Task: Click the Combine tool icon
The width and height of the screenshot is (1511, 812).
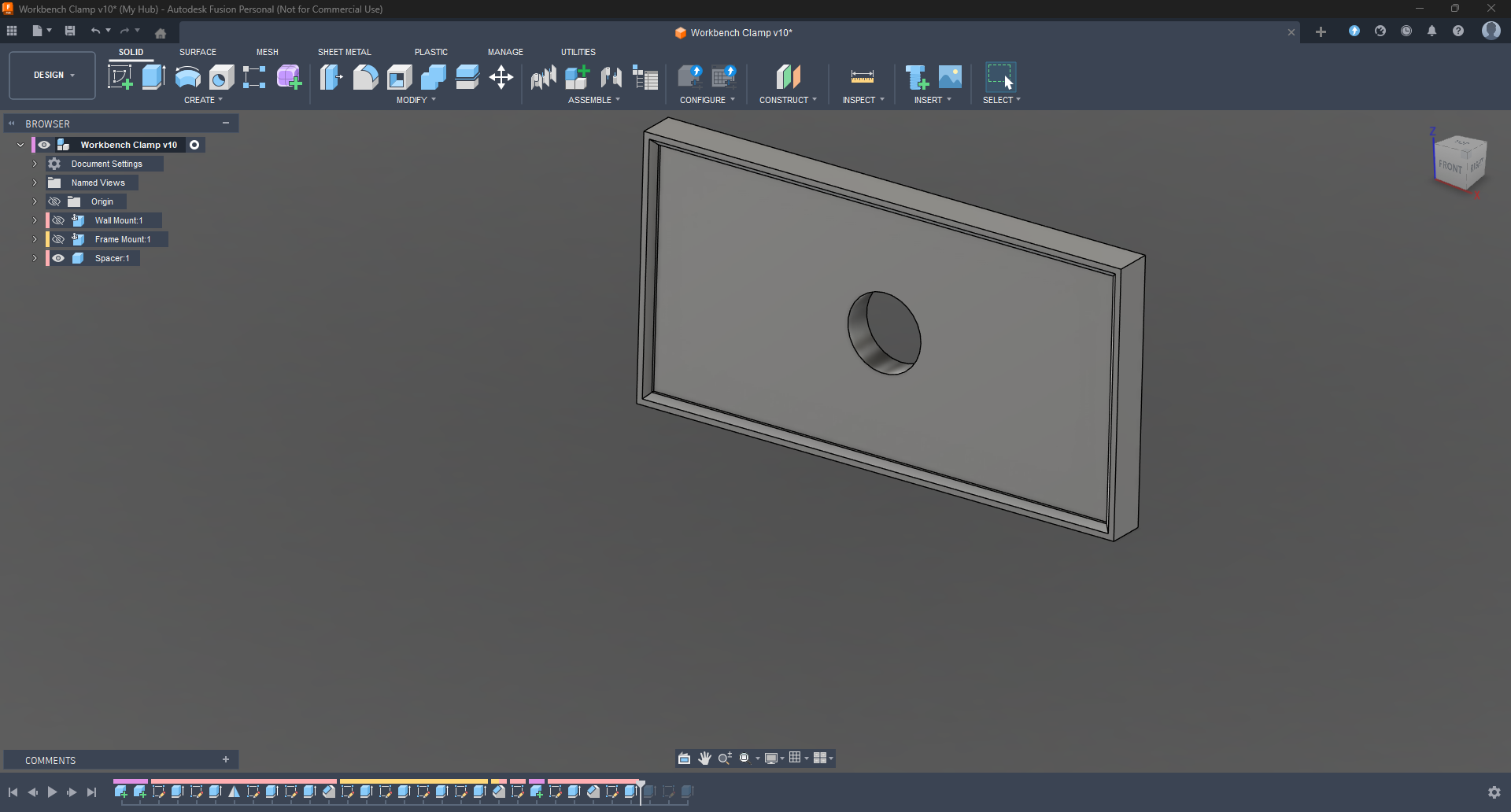Action: point(433,77)
